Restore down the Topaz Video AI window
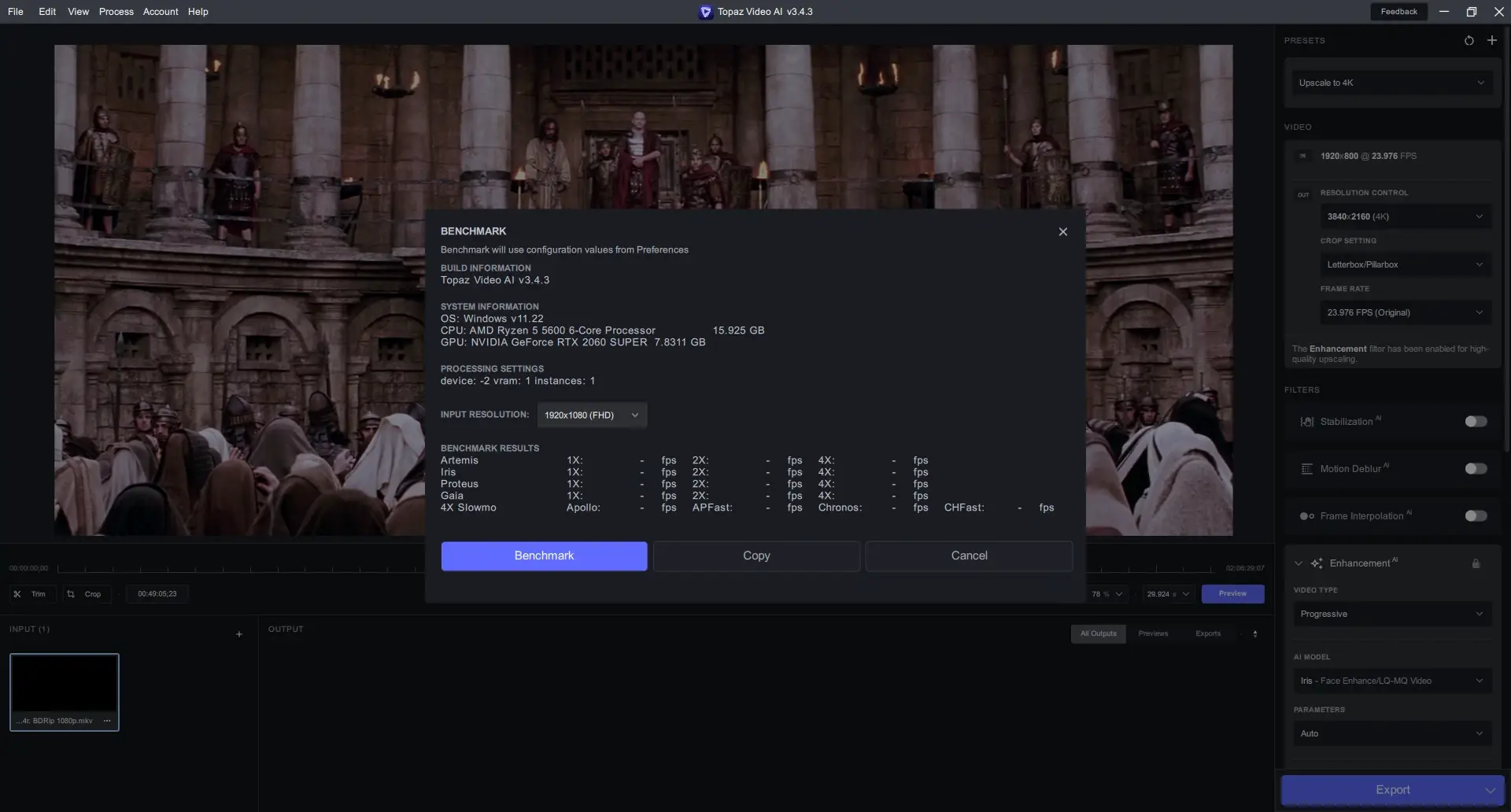Screen dimensions: 1511x812 point(1471,12)
